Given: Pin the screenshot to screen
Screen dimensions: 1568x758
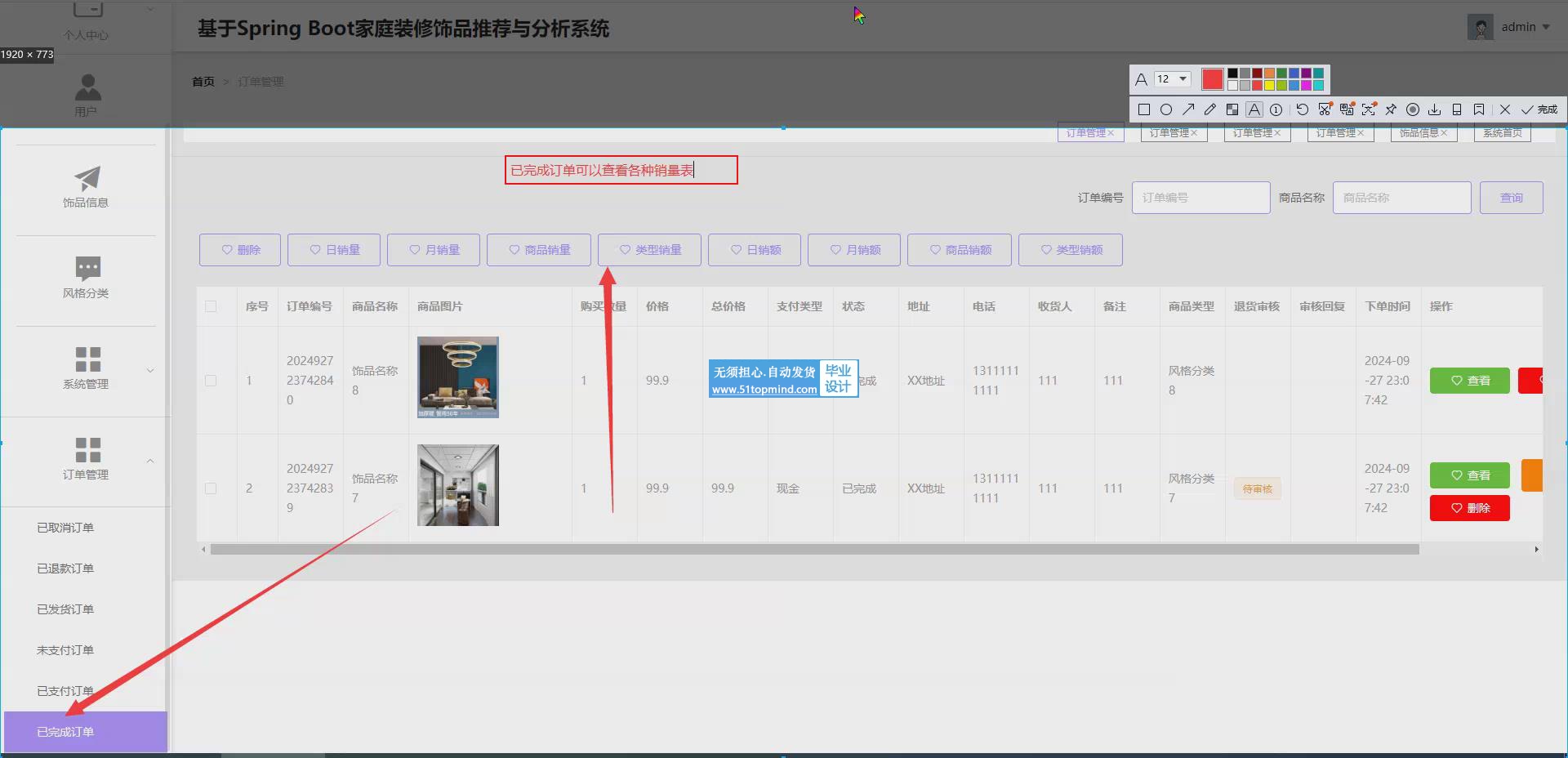Looking at the screenshot, I should coord(1391,109).
